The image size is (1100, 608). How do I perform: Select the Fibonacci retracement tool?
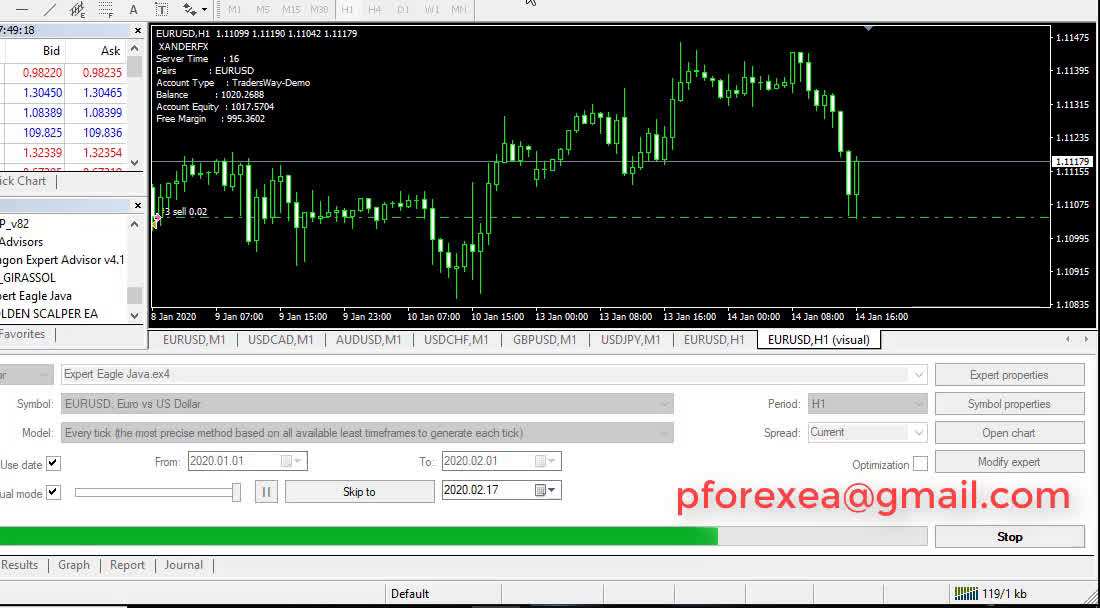(x=106, y=9)
